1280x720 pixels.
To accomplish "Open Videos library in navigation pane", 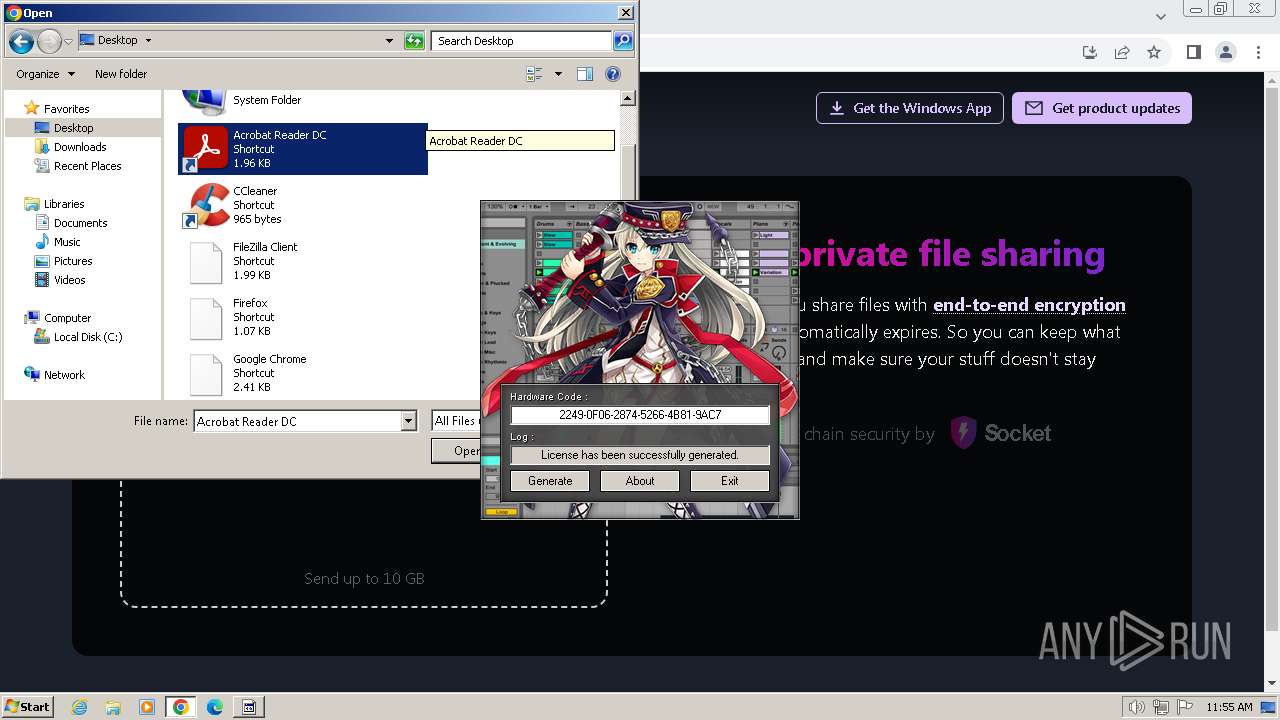I will (x=70, y=280).
